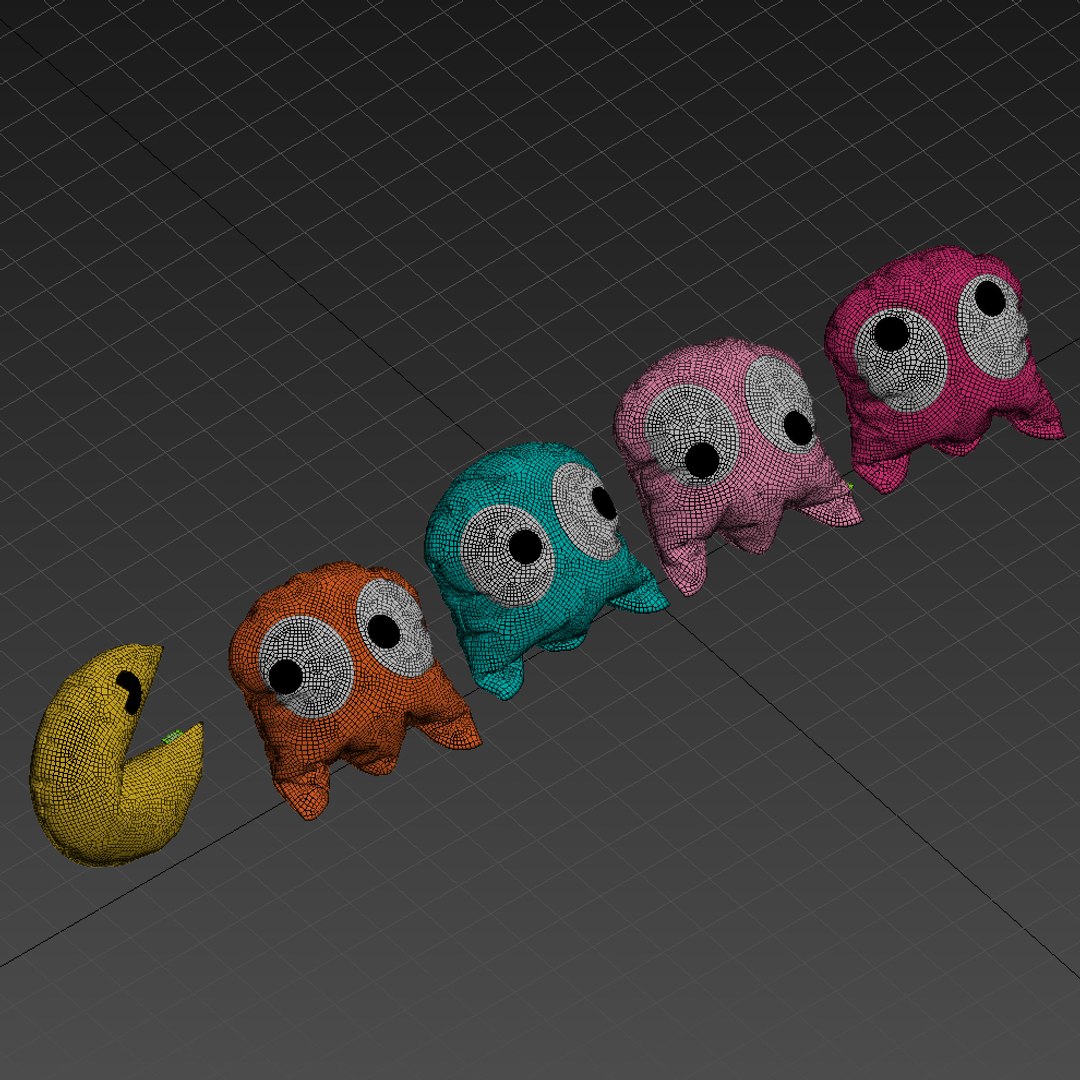Screen dimensions: 1080x1080
Task: Click the orange ghost's left black pupil
Action: [284, 676]
